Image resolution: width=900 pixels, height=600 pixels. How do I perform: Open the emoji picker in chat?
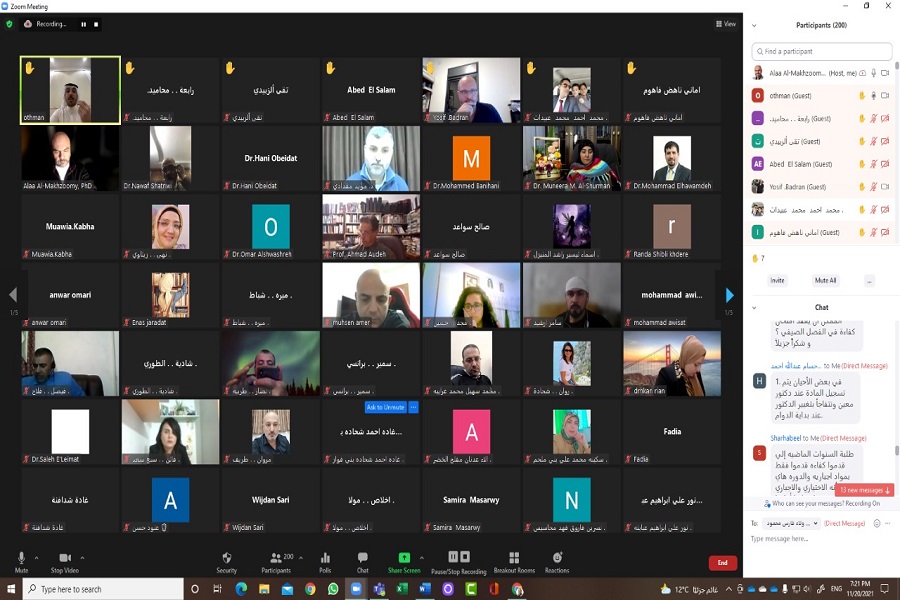click(877, 523)
